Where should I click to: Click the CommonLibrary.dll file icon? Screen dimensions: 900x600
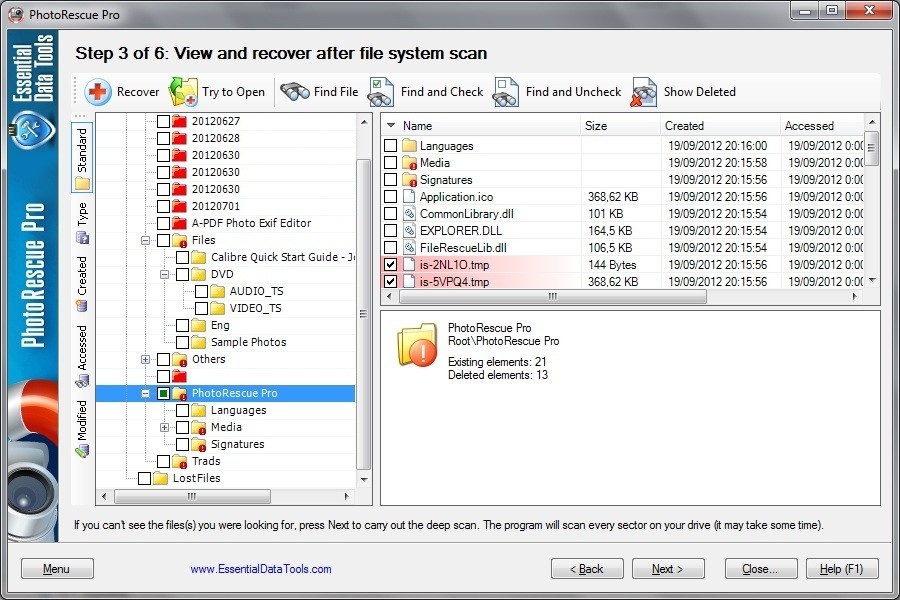point(409,214)
